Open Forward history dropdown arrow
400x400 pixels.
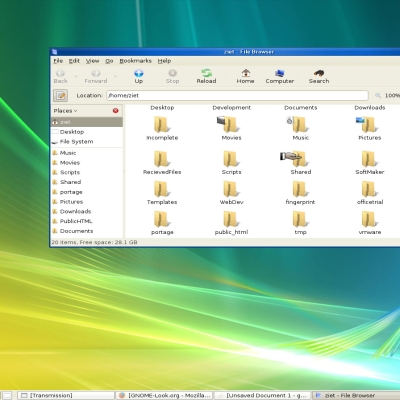(x=115, y=76)
